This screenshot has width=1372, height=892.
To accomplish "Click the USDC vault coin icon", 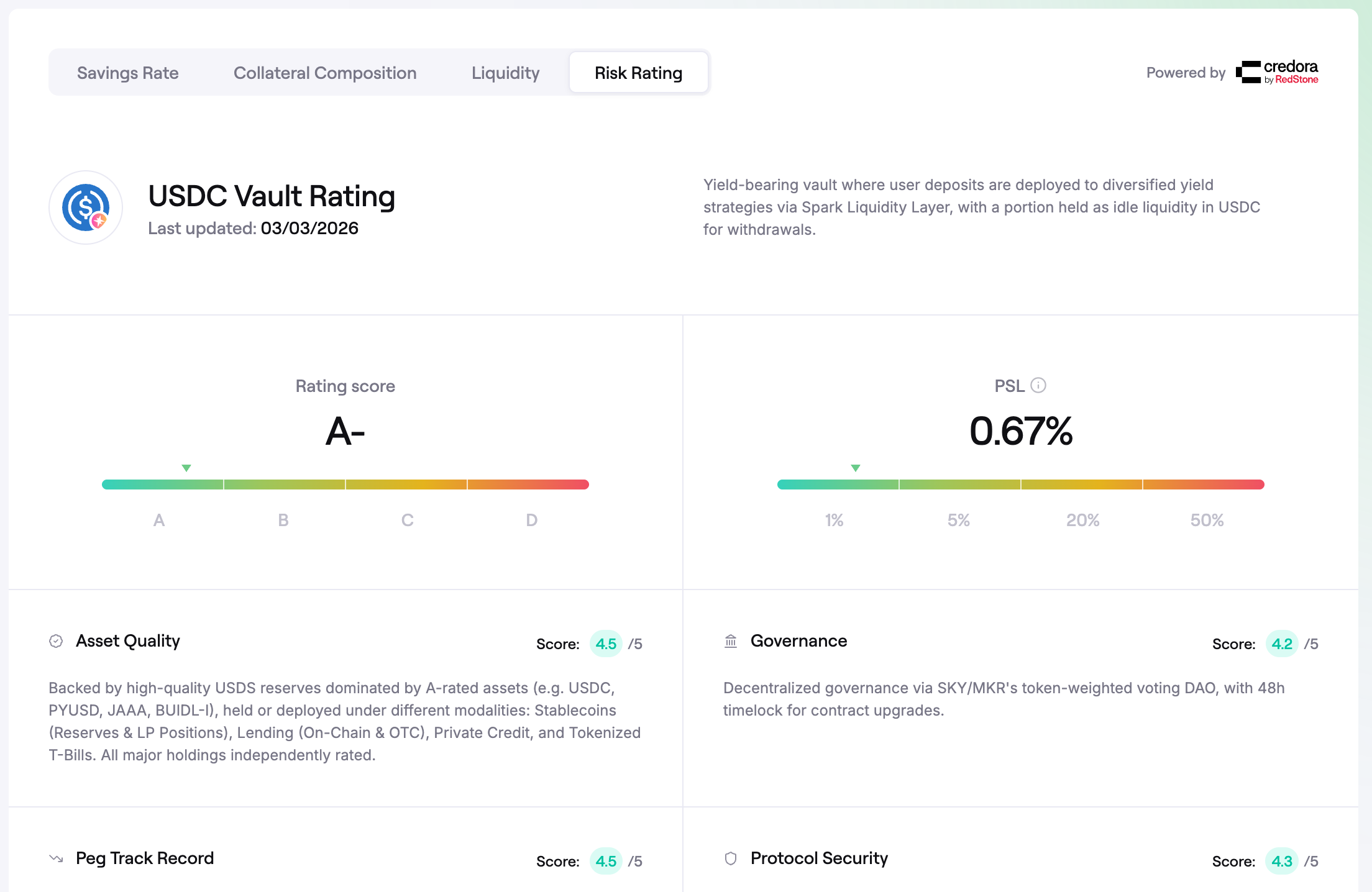I will pyautogui.click(x=86, y=207).
